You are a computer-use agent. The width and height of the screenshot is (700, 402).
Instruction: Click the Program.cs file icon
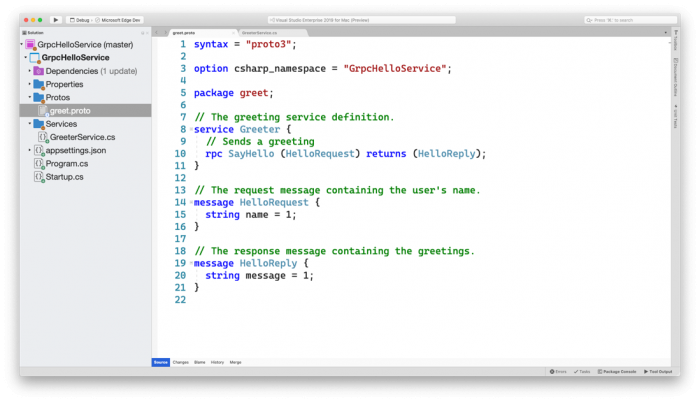coord(39,163)
